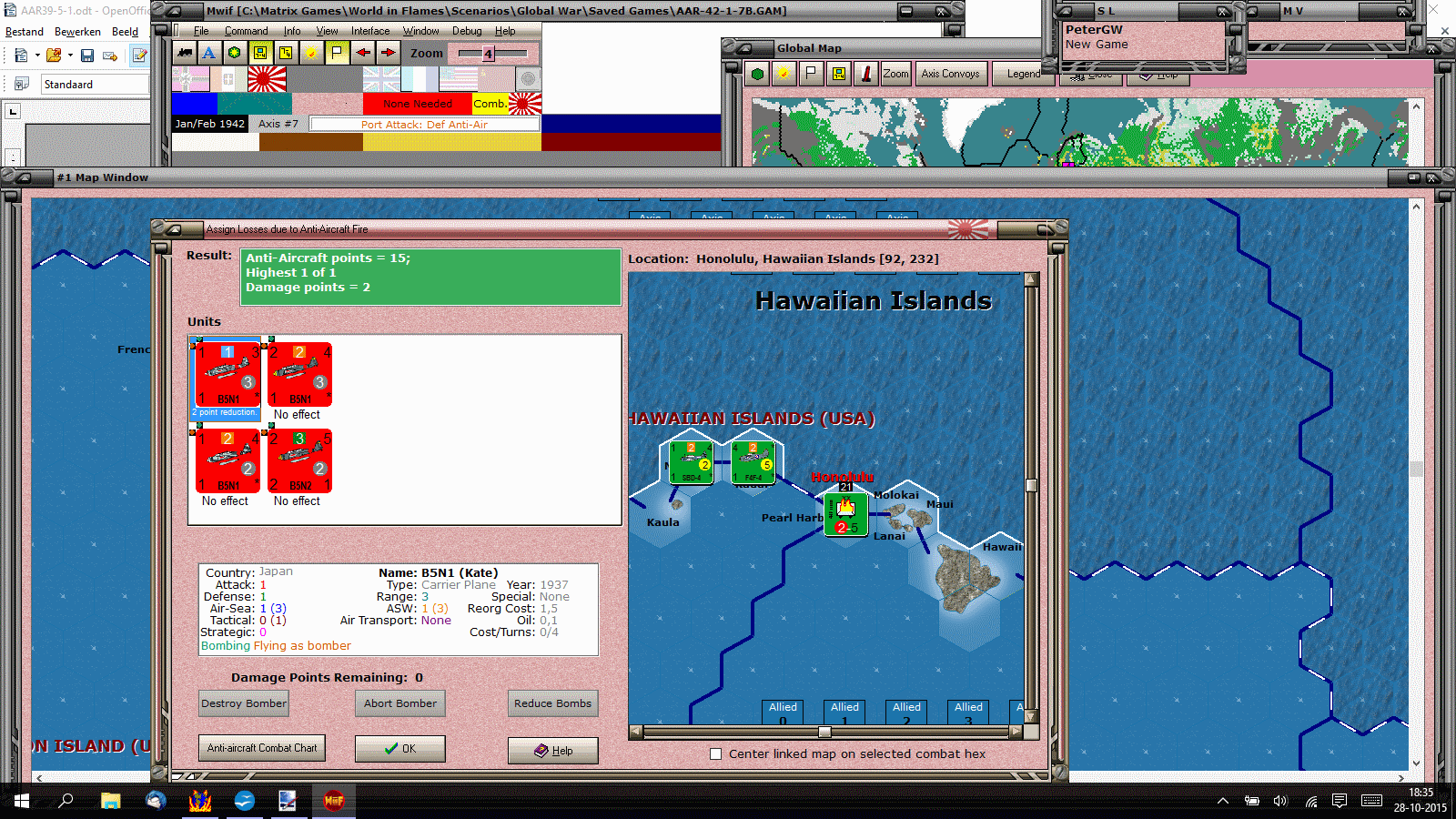The height and width of the screenshot is (819, 1456).
Task: Open the Debug menu
Action: click(x=467, y=31)
